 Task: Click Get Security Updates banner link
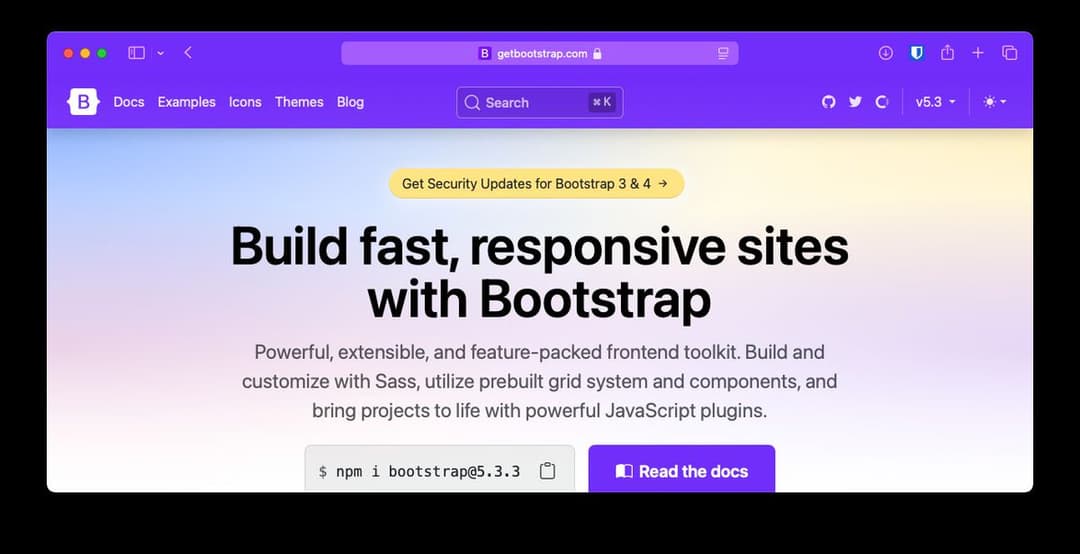[x=537, y=183]
